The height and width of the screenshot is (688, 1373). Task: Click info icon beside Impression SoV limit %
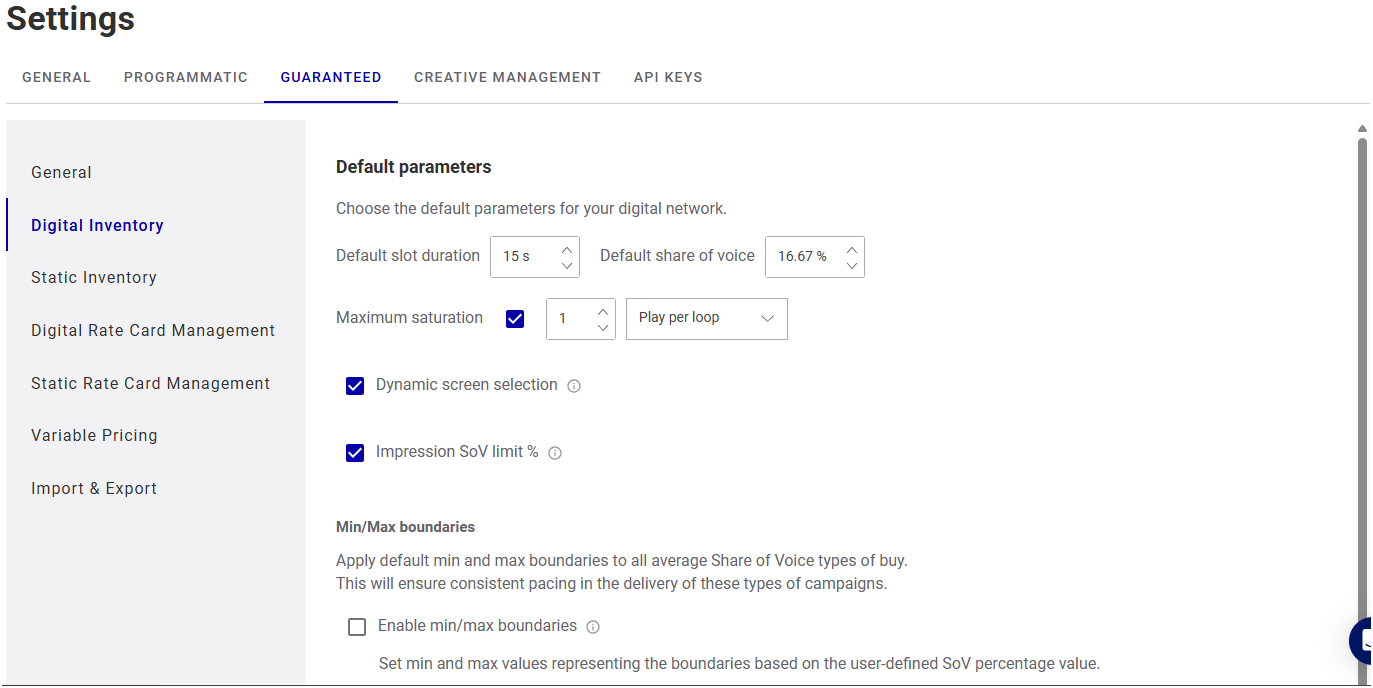pyautogui.click(x=555, y=453)
